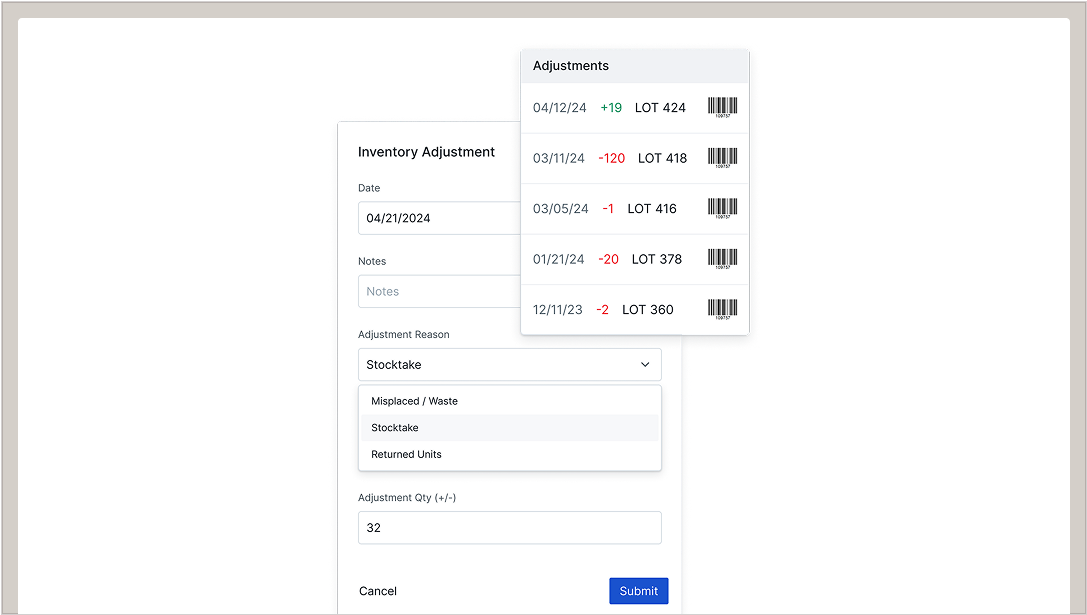The width and height of the screenshot is (1087, 615).
Task: Focus the Date field showing 04/21/2024
Action: point(438,218)
